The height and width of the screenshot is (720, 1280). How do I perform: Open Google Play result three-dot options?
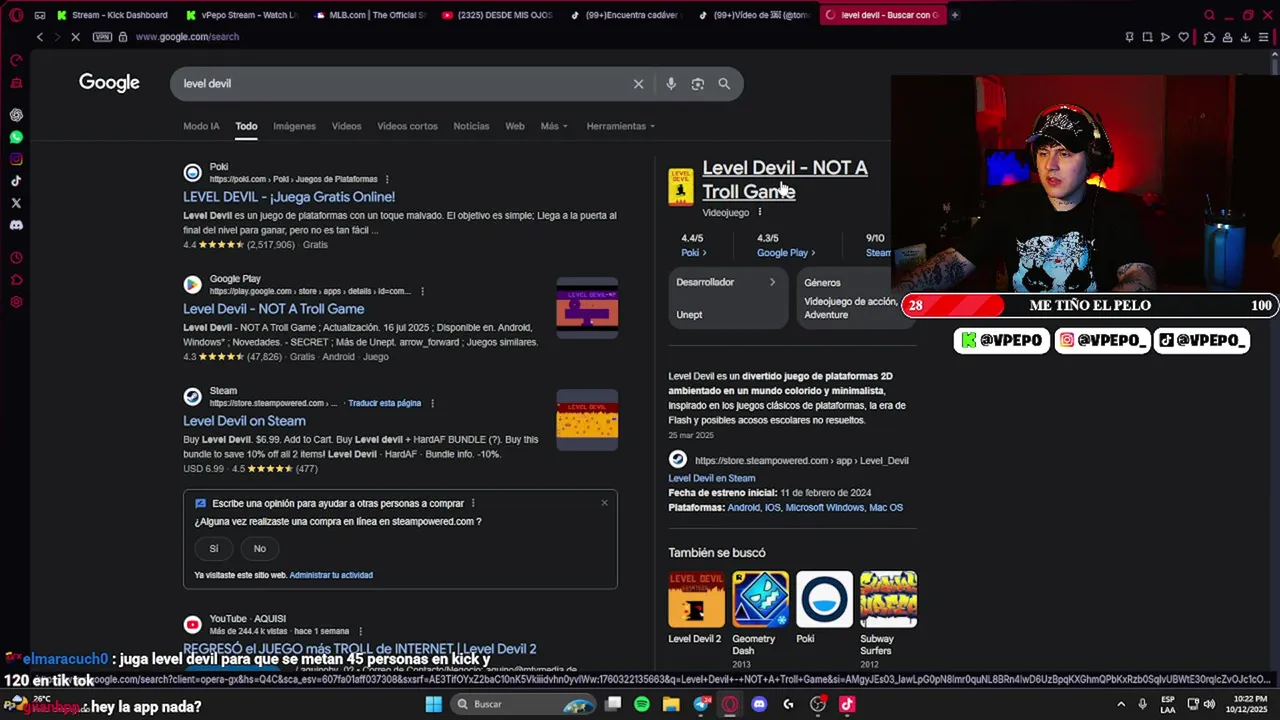tap(422, 291)
